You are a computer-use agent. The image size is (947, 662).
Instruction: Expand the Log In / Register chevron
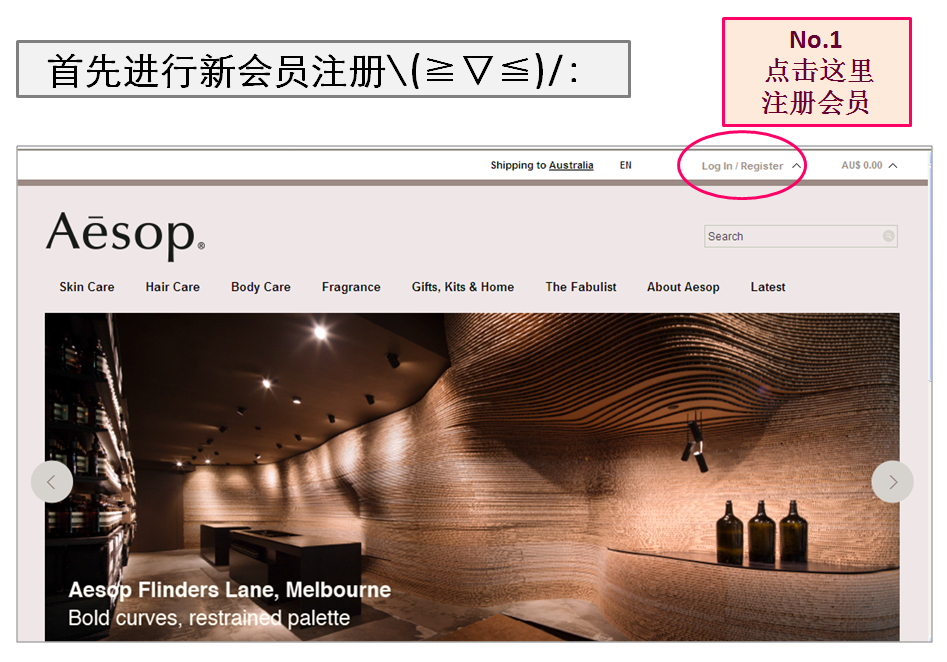(797, 166)
